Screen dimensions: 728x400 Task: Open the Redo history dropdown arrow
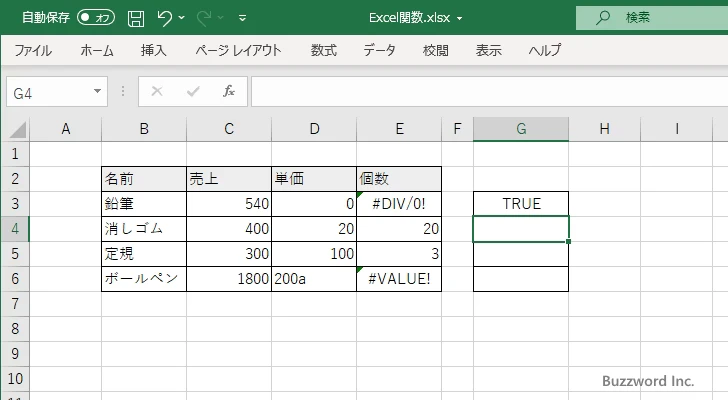[x=221, y=18]
